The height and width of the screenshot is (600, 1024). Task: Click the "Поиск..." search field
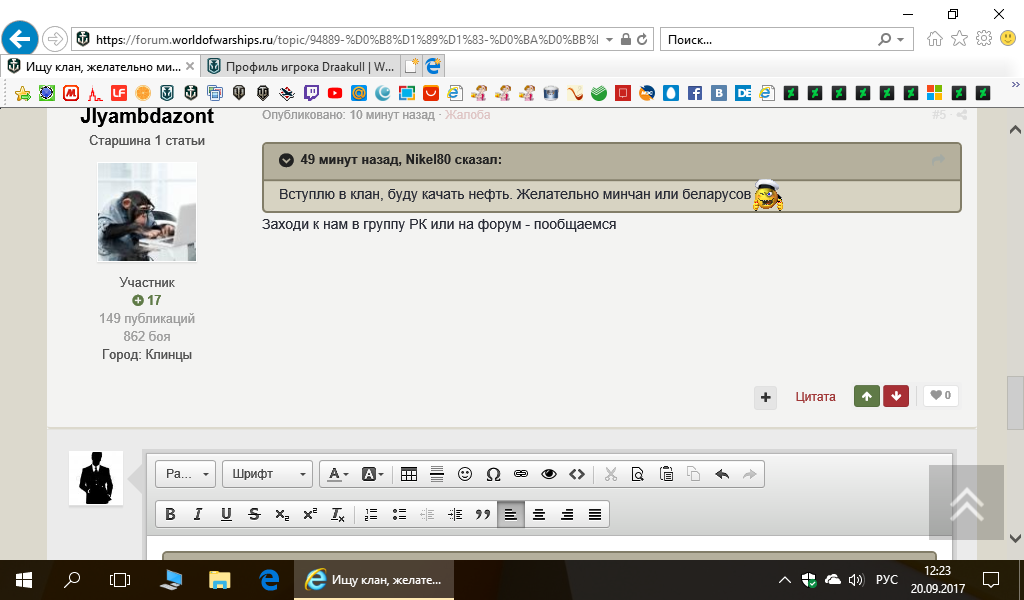click(x=767, y=40)
